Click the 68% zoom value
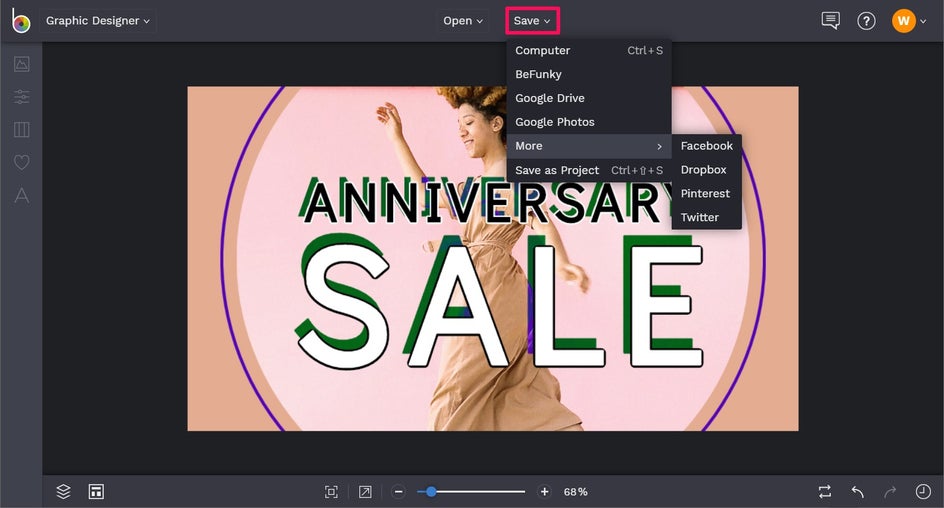This screenshot has height=508, width=944. point(576,492)
